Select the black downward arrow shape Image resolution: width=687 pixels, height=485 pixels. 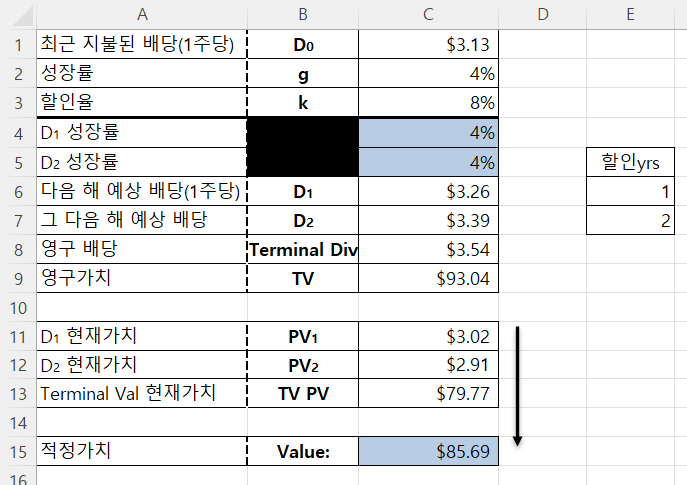[518, 385]
